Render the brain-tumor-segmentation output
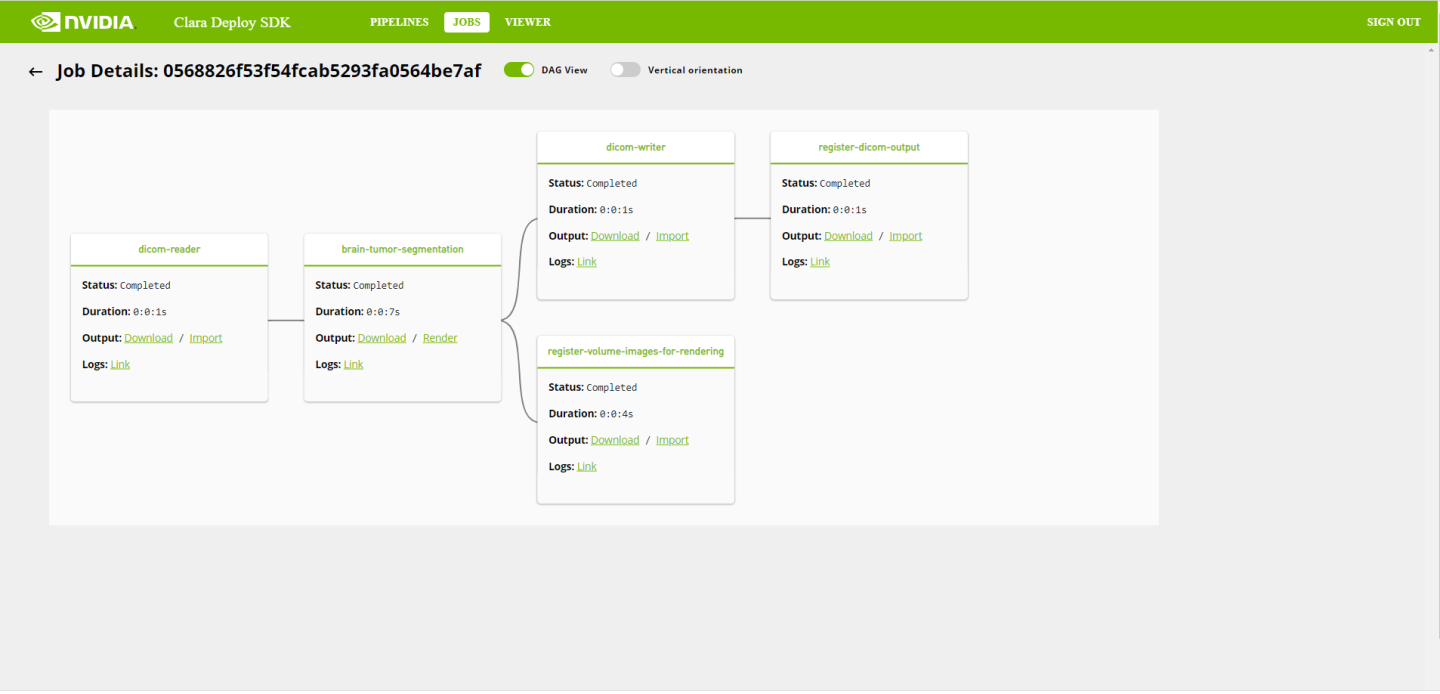The width and height of the screenshot is (1440, 694). pyautogui.click(x=440, y=338)
